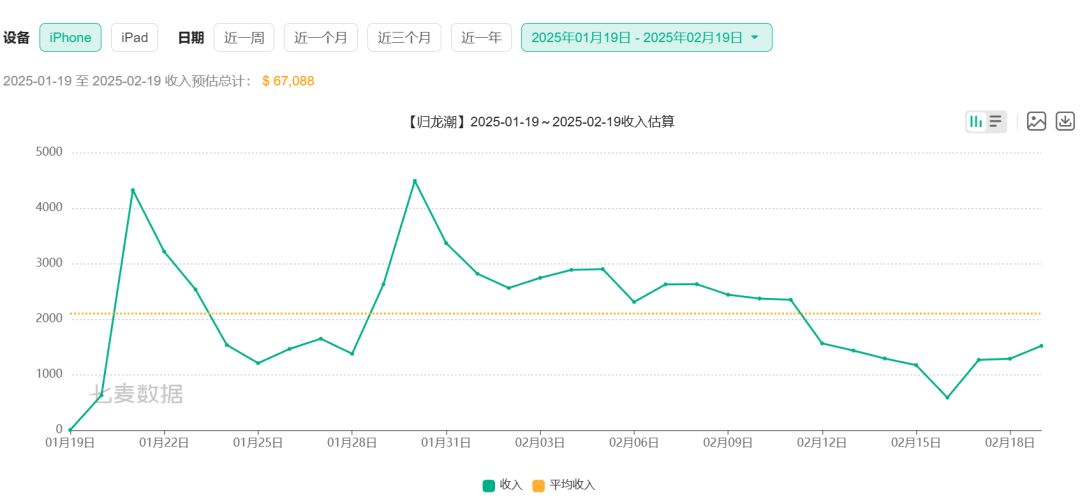Open the date range picker dropdown
Viewport: 1080px width, 504px height.
pos(646,38)
